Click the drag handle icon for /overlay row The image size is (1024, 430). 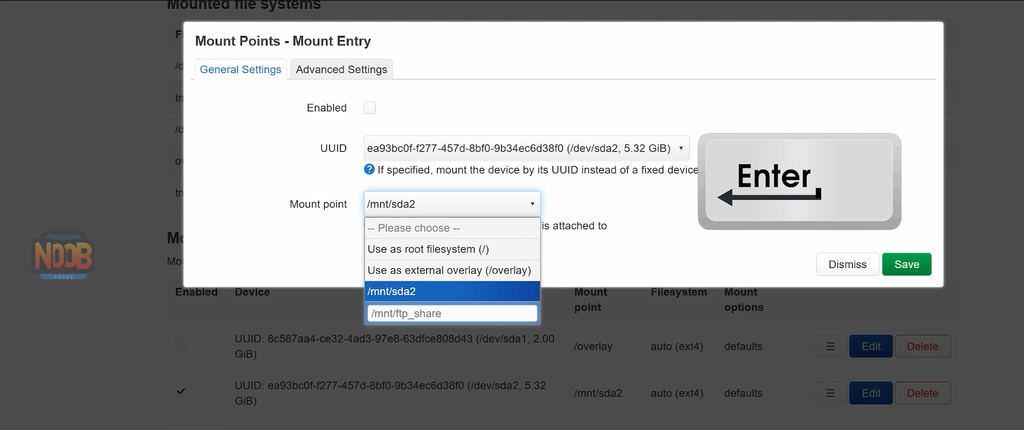[829, 346]
